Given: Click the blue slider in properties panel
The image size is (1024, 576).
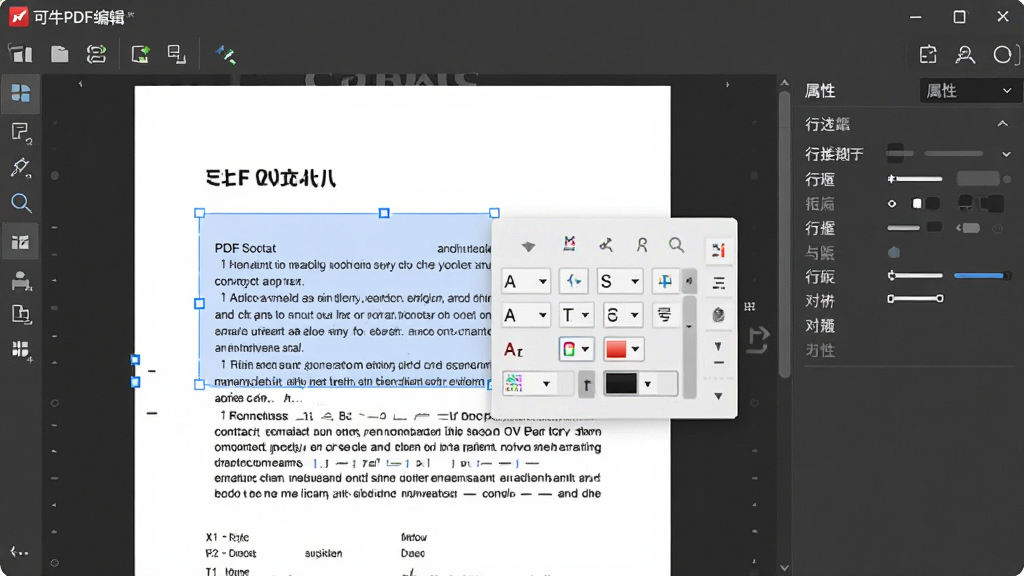Looking at the screenshot, I should click(982, 276).
